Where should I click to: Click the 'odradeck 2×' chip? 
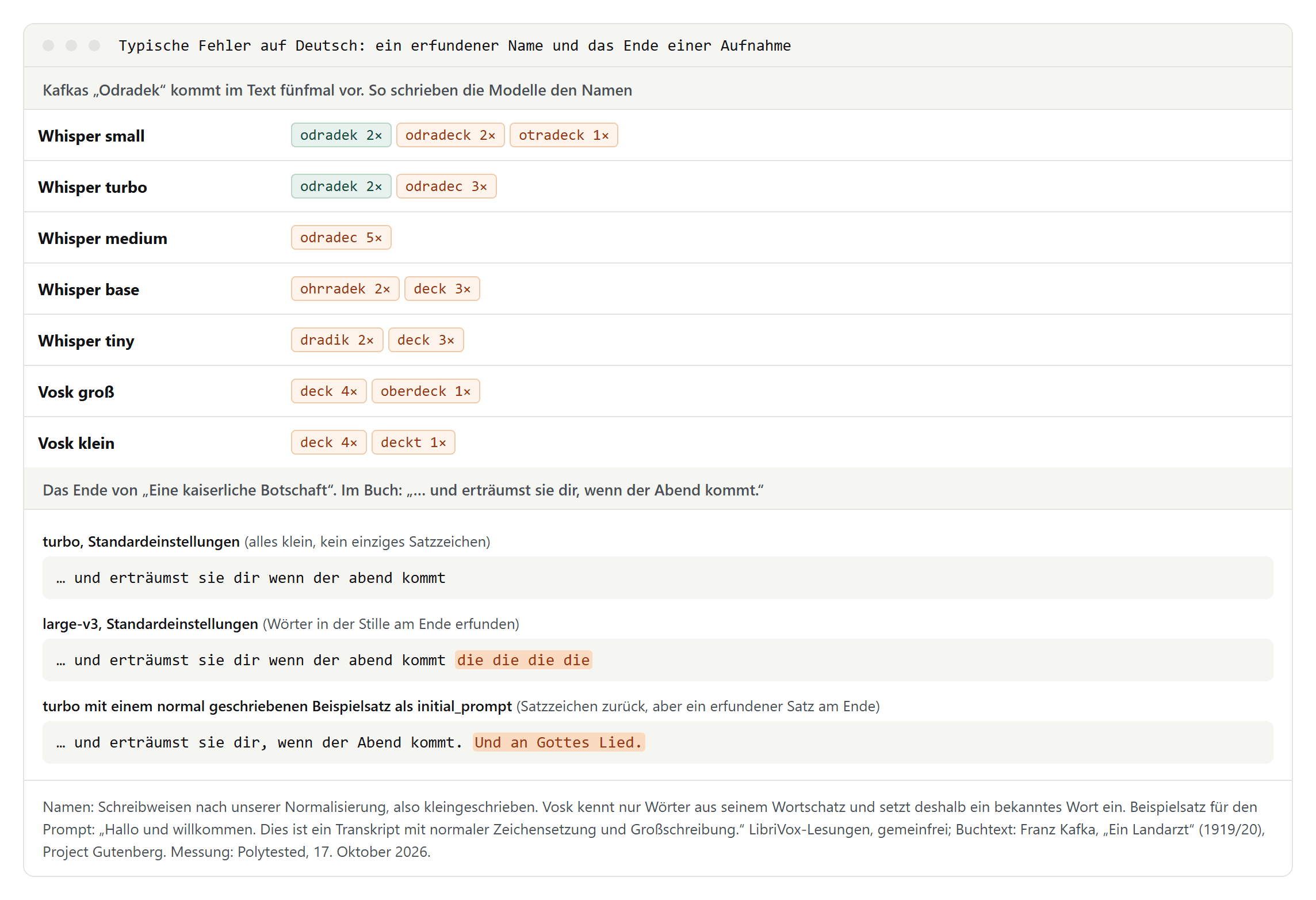click(x=450, y=135)
